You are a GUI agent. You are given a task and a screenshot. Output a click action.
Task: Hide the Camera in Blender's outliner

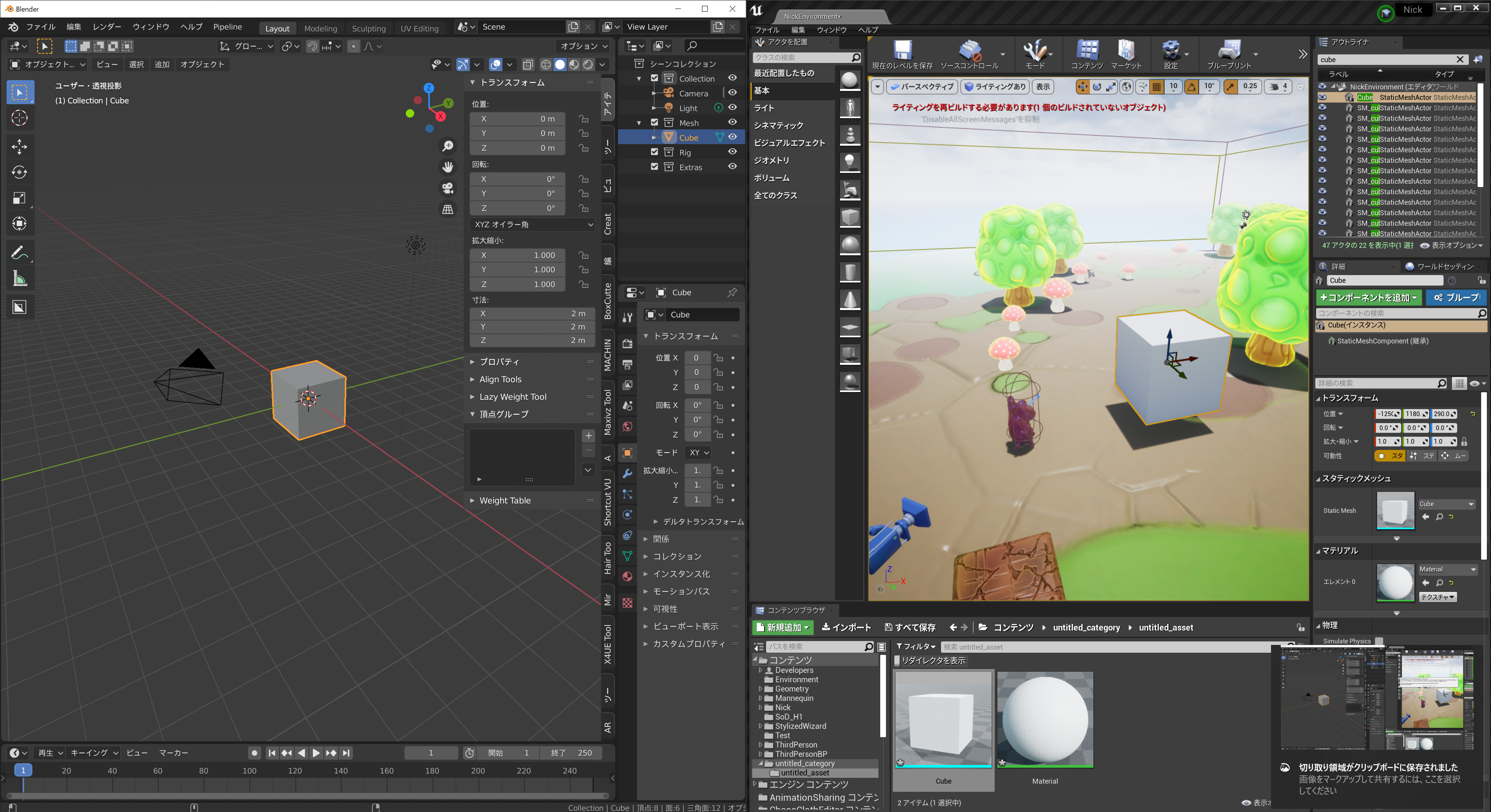click(732, 92)
